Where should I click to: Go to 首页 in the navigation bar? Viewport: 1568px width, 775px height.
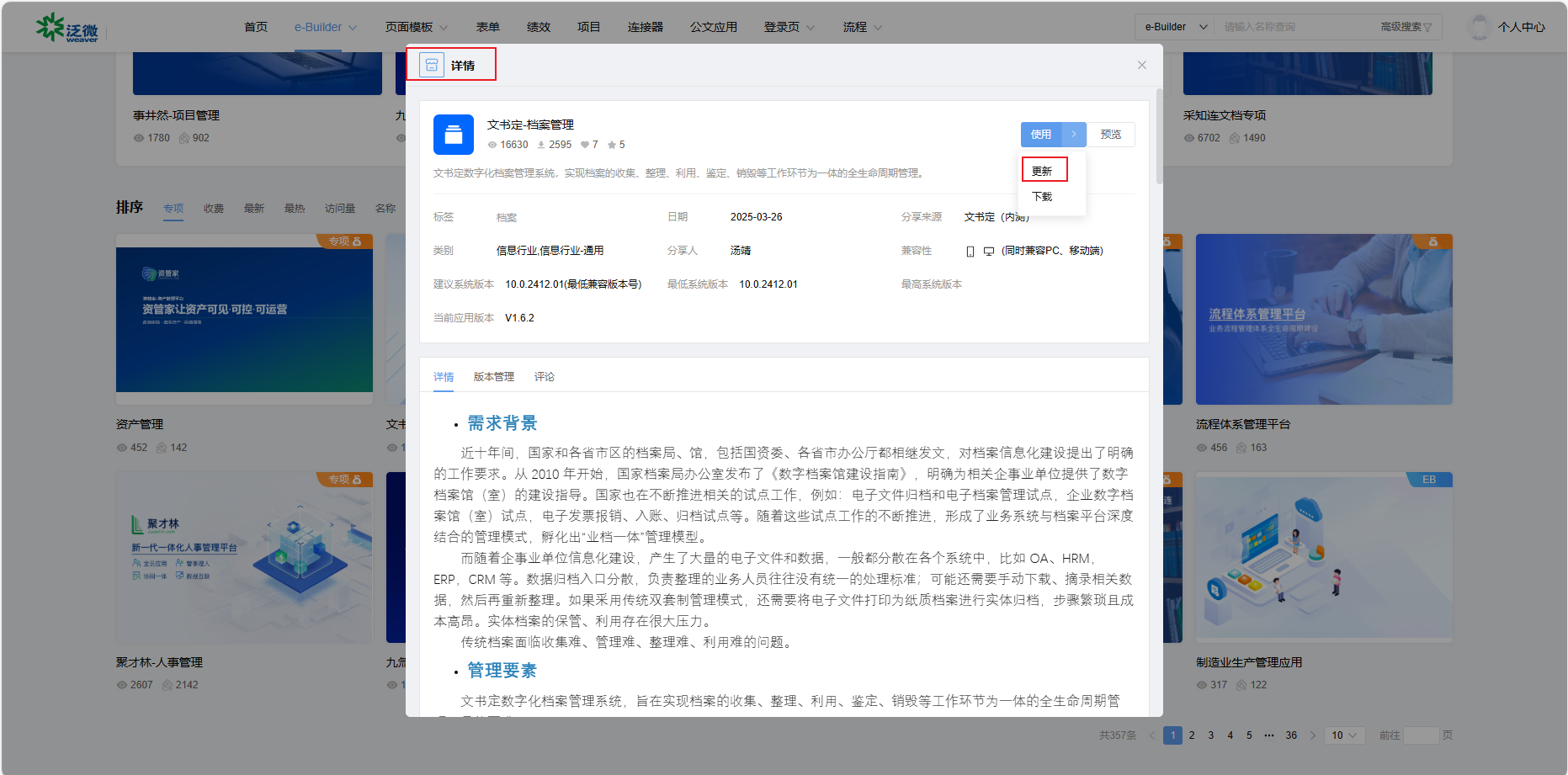pos(256,27)
